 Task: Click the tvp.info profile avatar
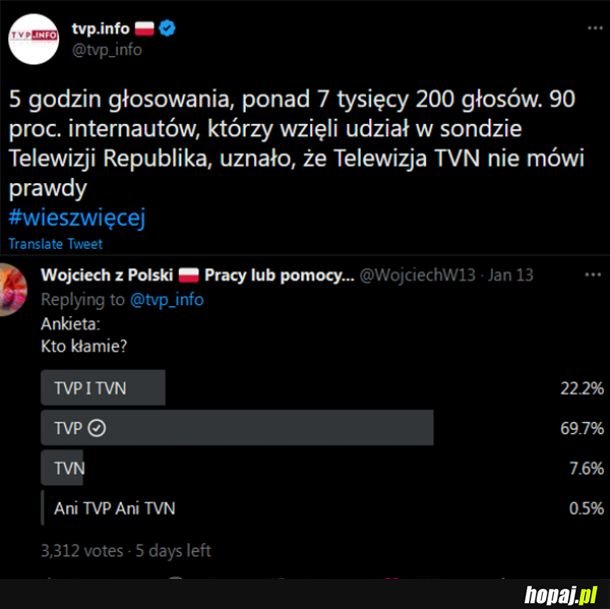click(x=33, y=40)
